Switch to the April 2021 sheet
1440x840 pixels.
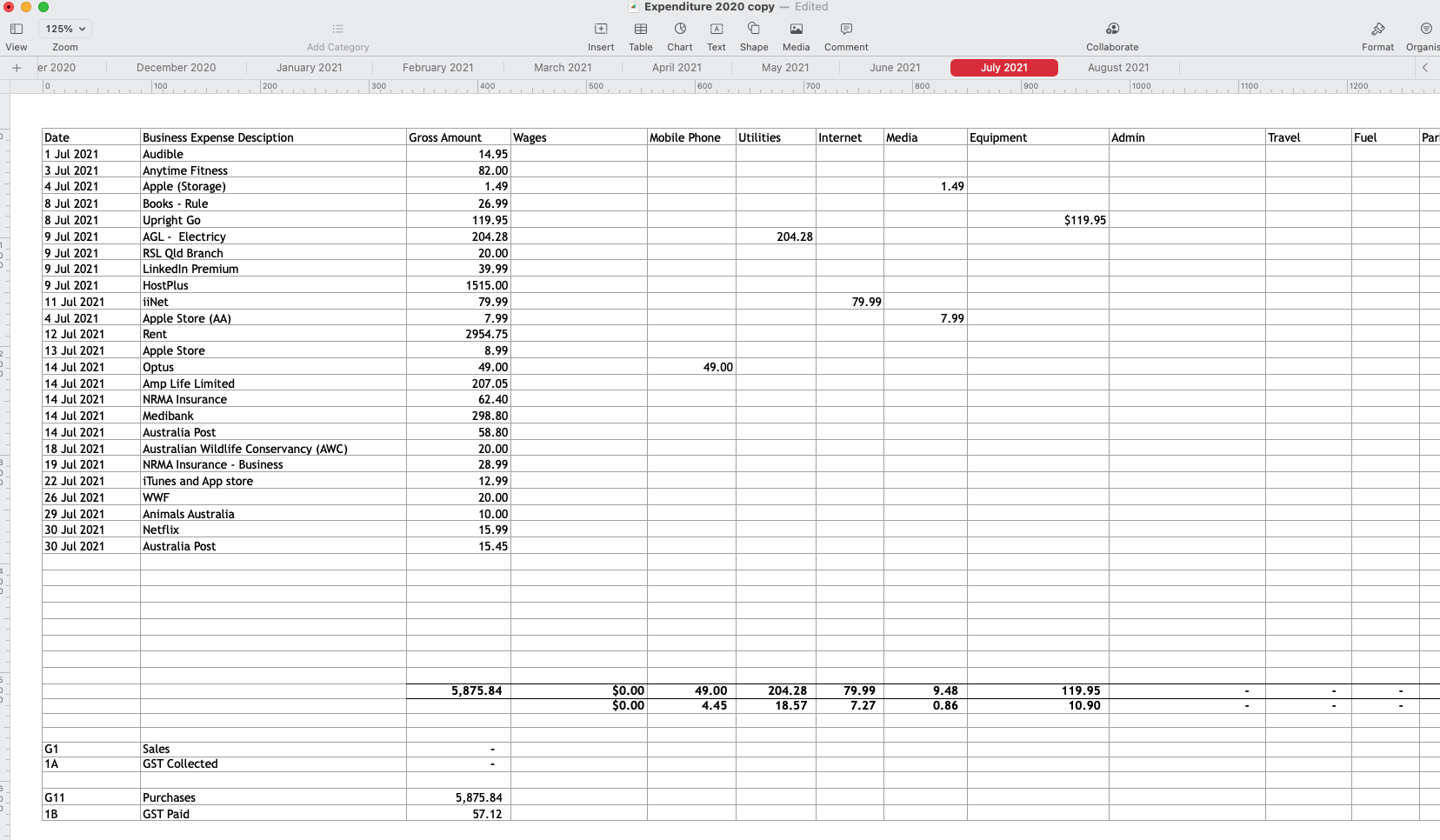pos(677,68)
